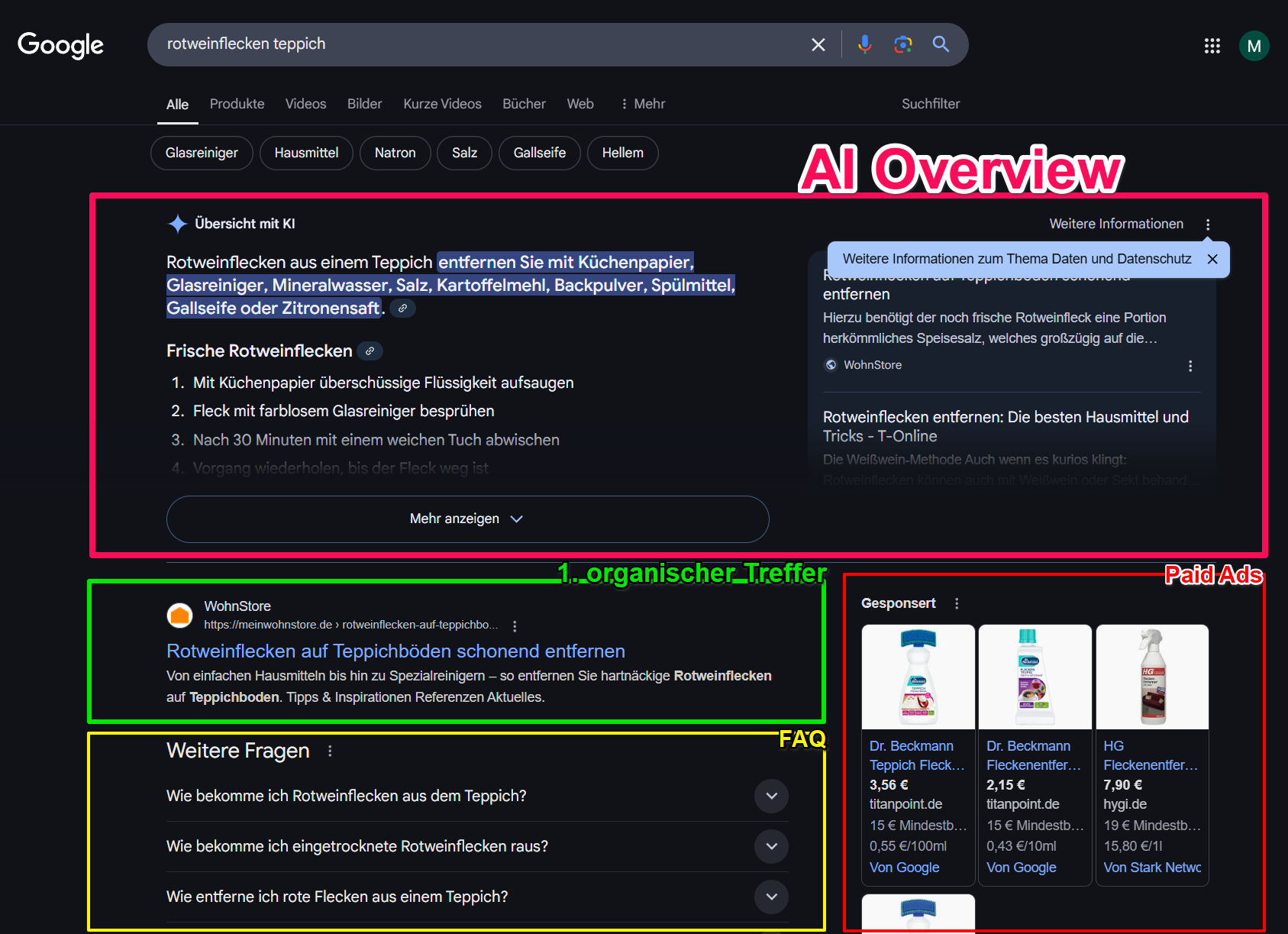Open the account avatar labeled M
This screenshot has width=1288, height=934.
click(1254, 46)
